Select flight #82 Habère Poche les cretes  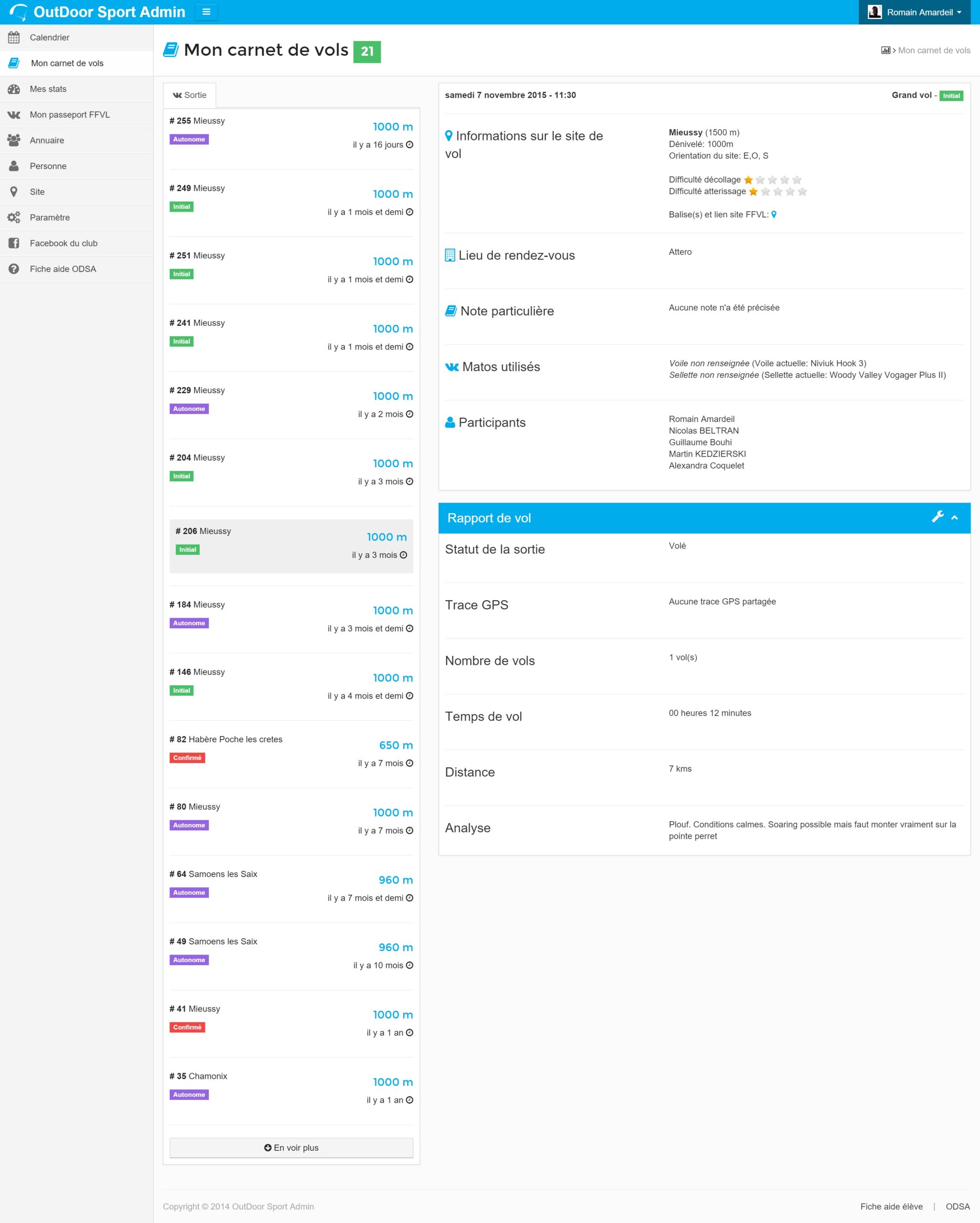(291, 752)
